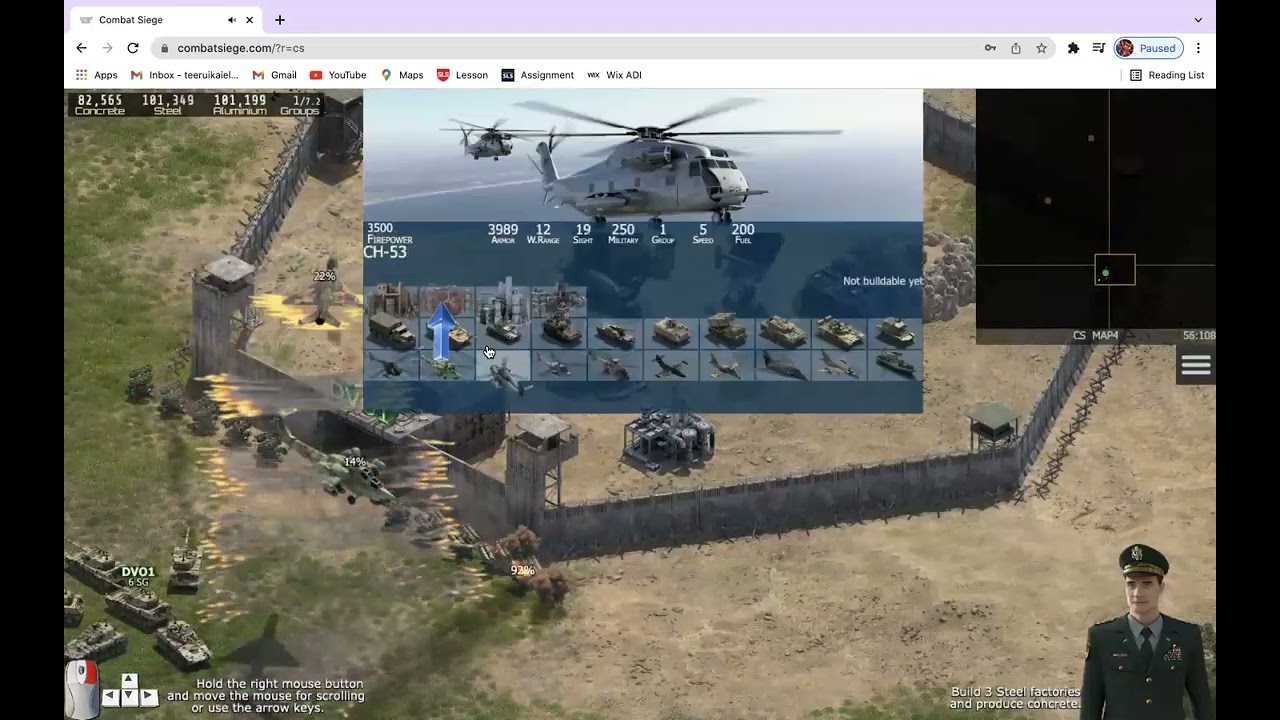The height and width of the screenshot is (720, 1280).
Task: Open the Gmail bookmark
Action: coord(275,75)
